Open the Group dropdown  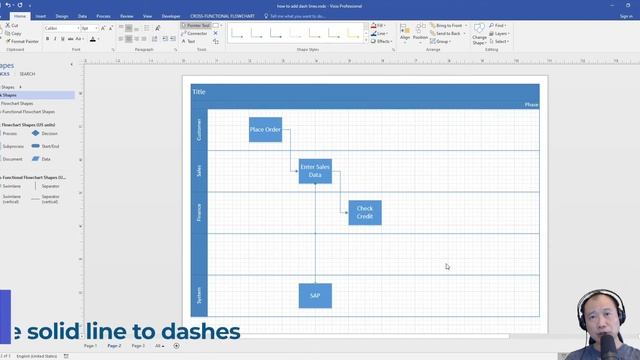point(440,42)
